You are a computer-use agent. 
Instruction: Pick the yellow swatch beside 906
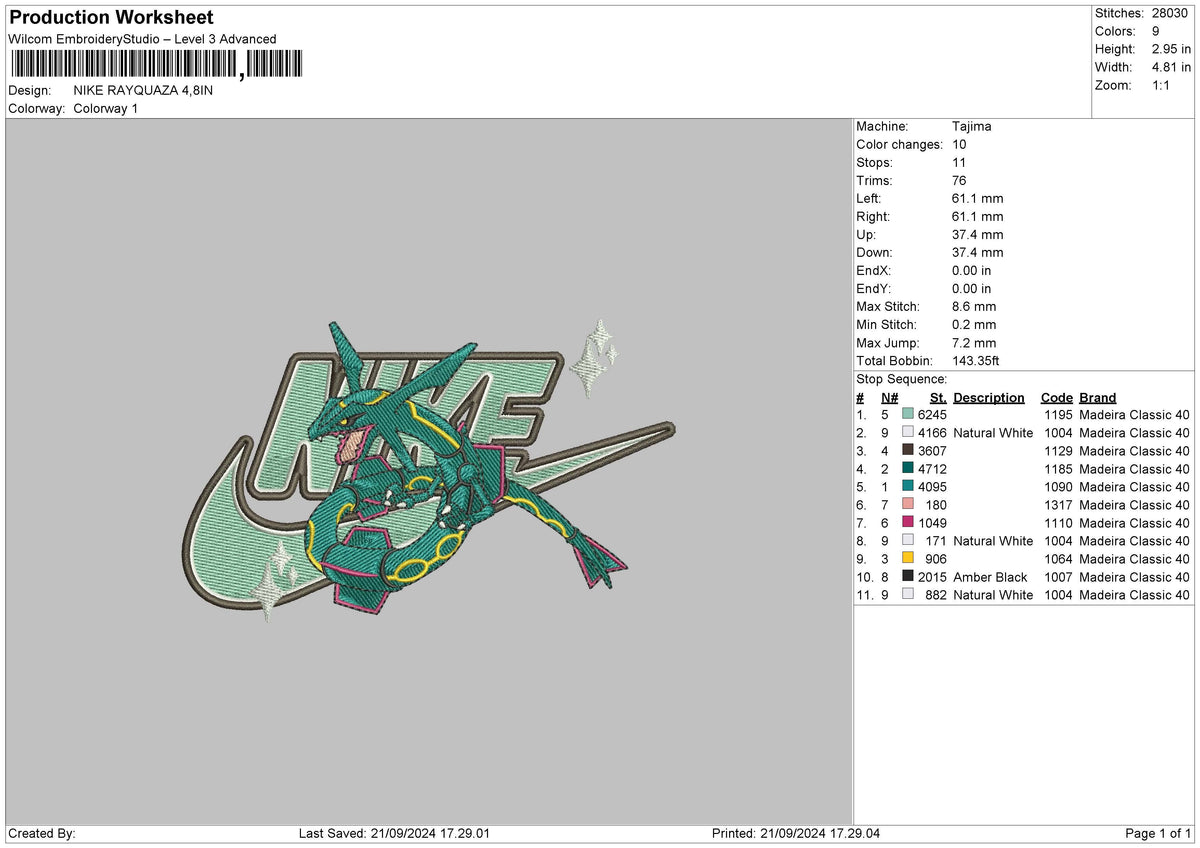coord(907,559)
